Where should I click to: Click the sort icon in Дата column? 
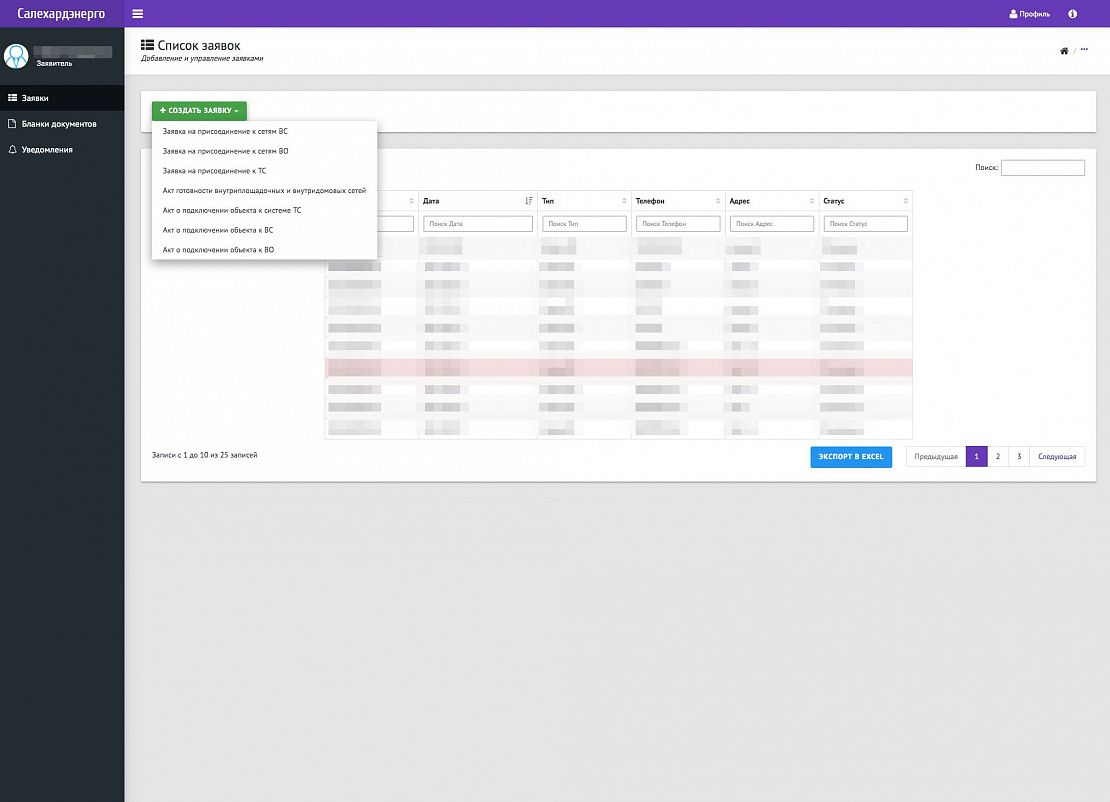point(528,201)
